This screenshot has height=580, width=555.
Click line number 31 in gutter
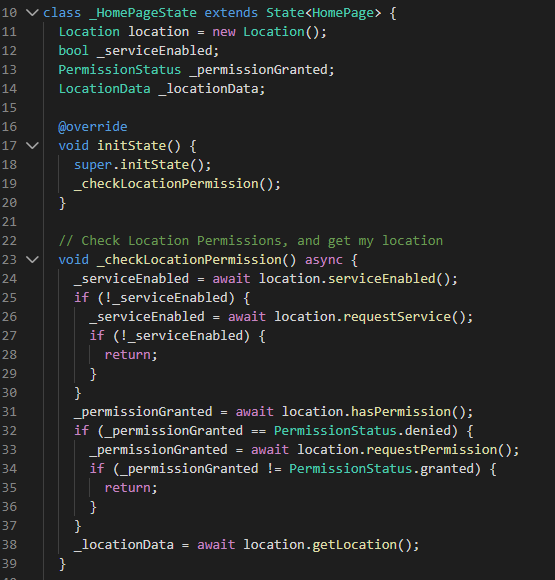pos(9,411)
